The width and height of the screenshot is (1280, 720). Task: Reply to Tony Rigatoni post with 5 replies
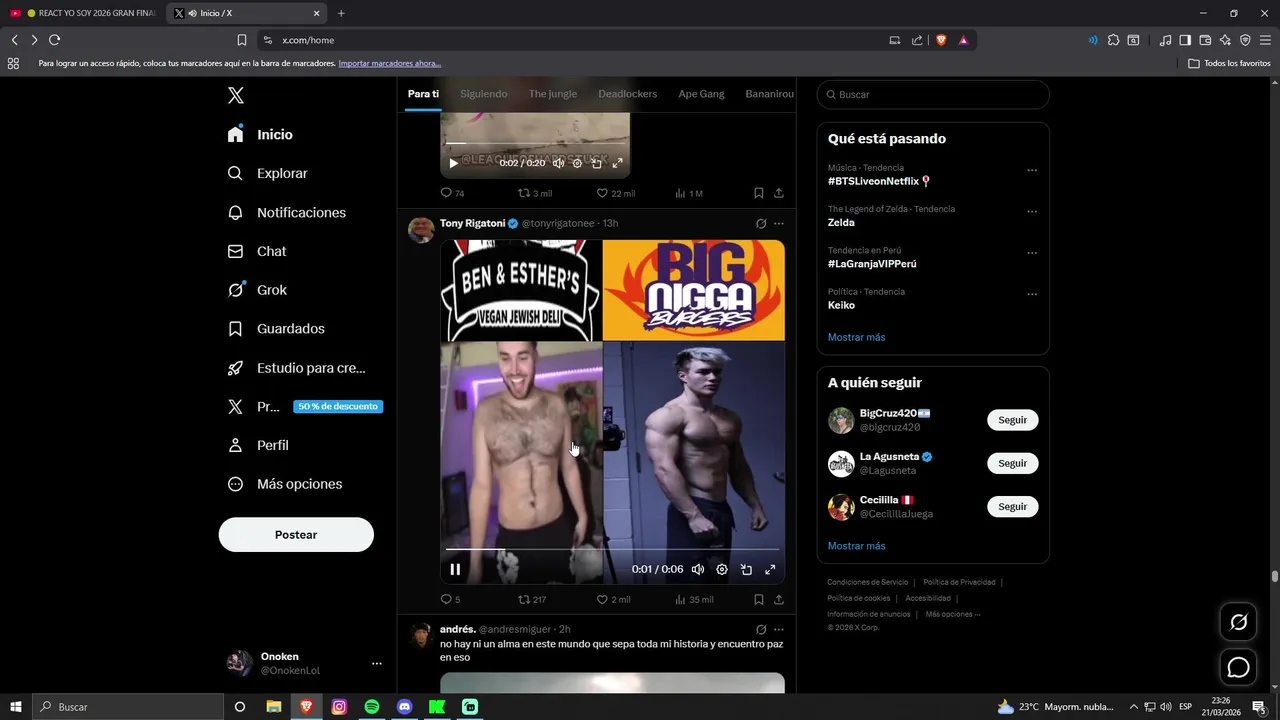[450, 600]
